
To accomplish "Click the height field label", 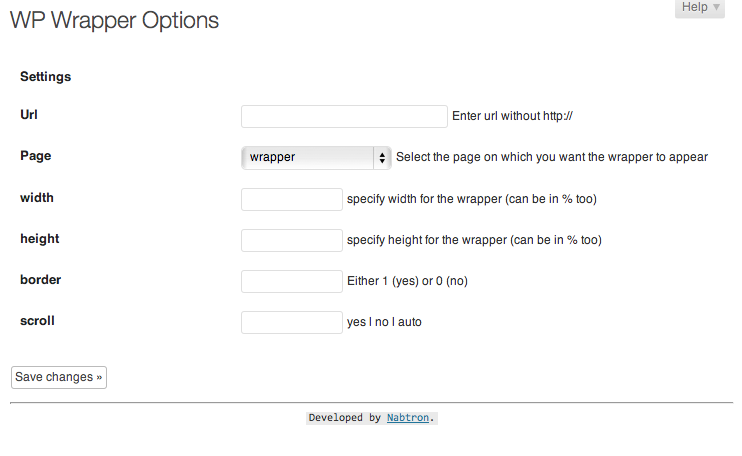I will [40, 239].
